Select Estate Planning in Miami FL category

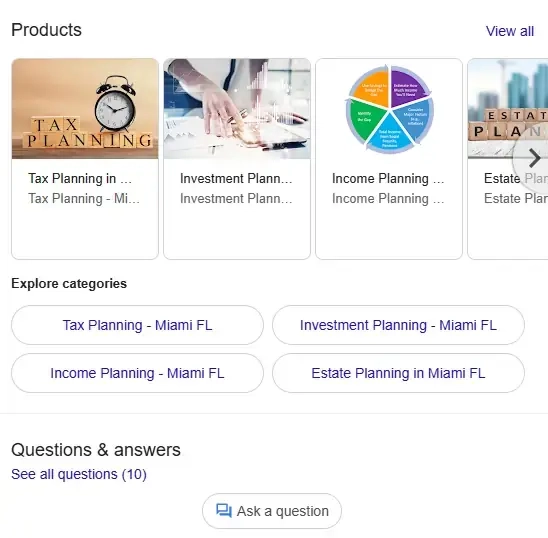coord(398,373)
